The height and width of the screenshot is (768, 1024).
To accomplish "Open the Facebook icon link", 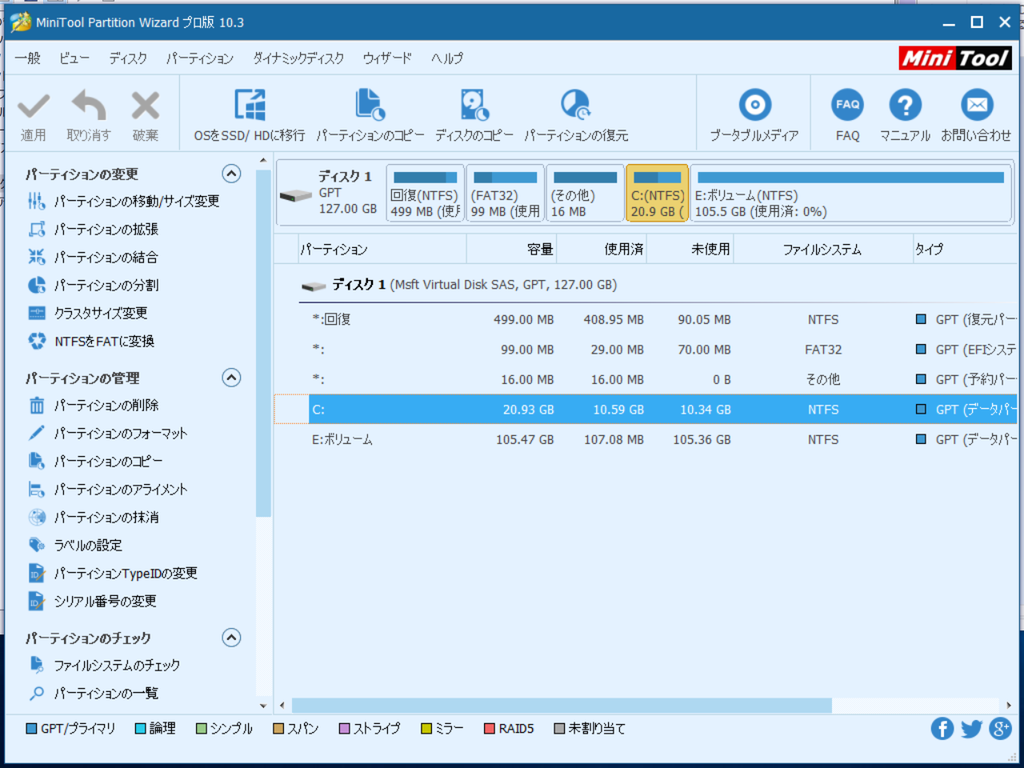I will coord(942,729).
